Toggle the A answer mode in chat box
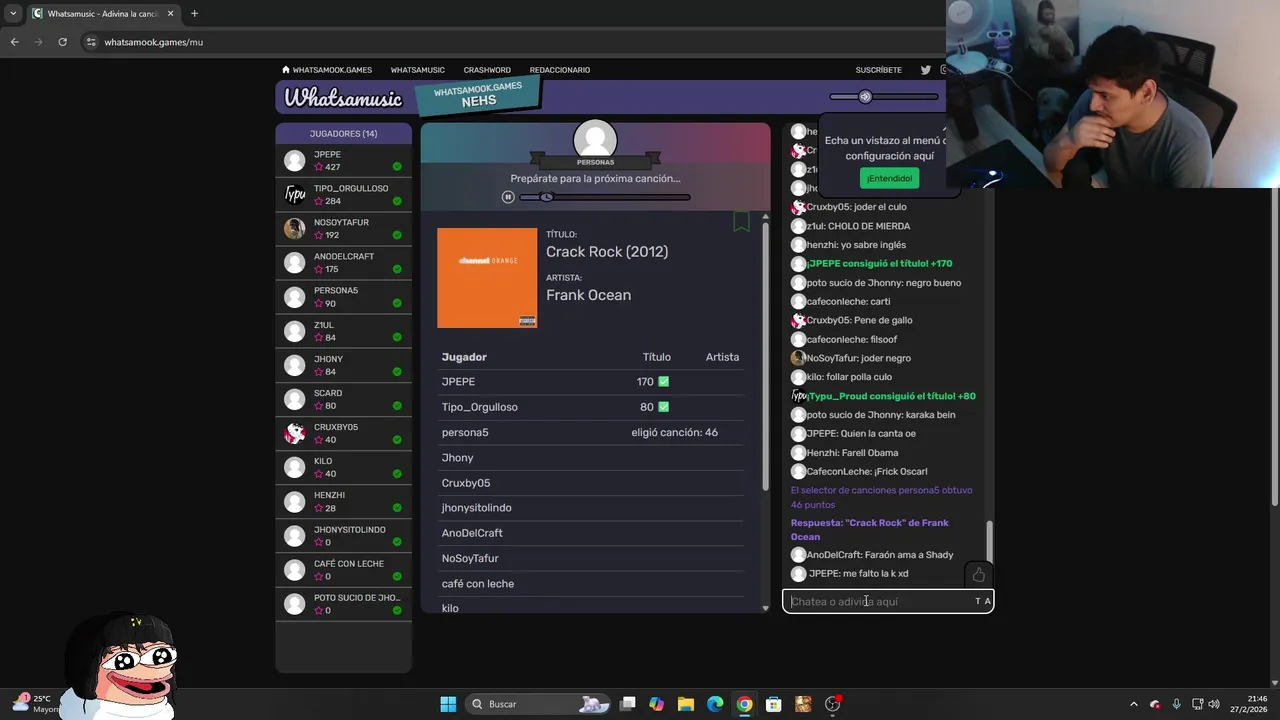This screenshot has height=720, width=1280. (x=987, y=601)
